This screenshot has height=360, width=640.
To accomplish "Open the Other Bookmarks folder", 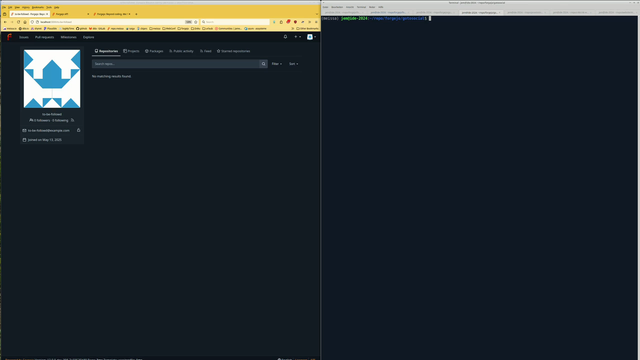I will [307, 29].
